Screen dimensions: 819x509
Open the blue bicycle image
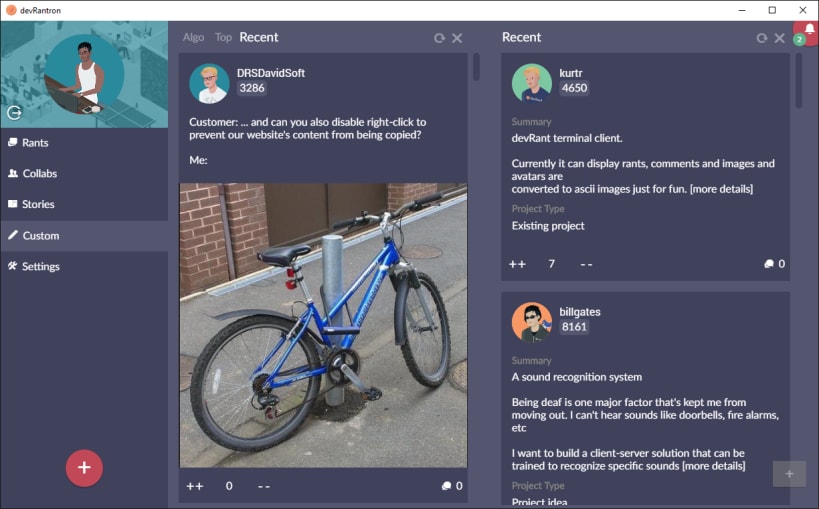[x=323, y=325]
